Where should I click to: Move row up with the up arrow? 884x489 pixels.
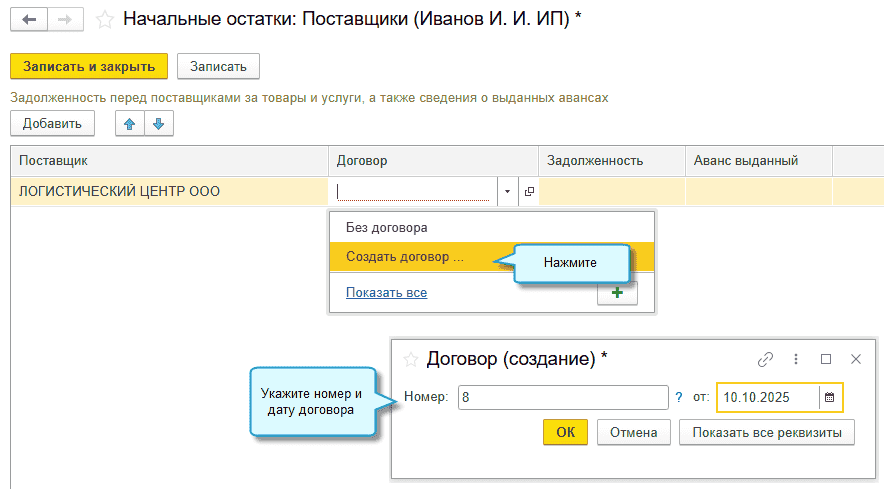(x=130, y=123)
